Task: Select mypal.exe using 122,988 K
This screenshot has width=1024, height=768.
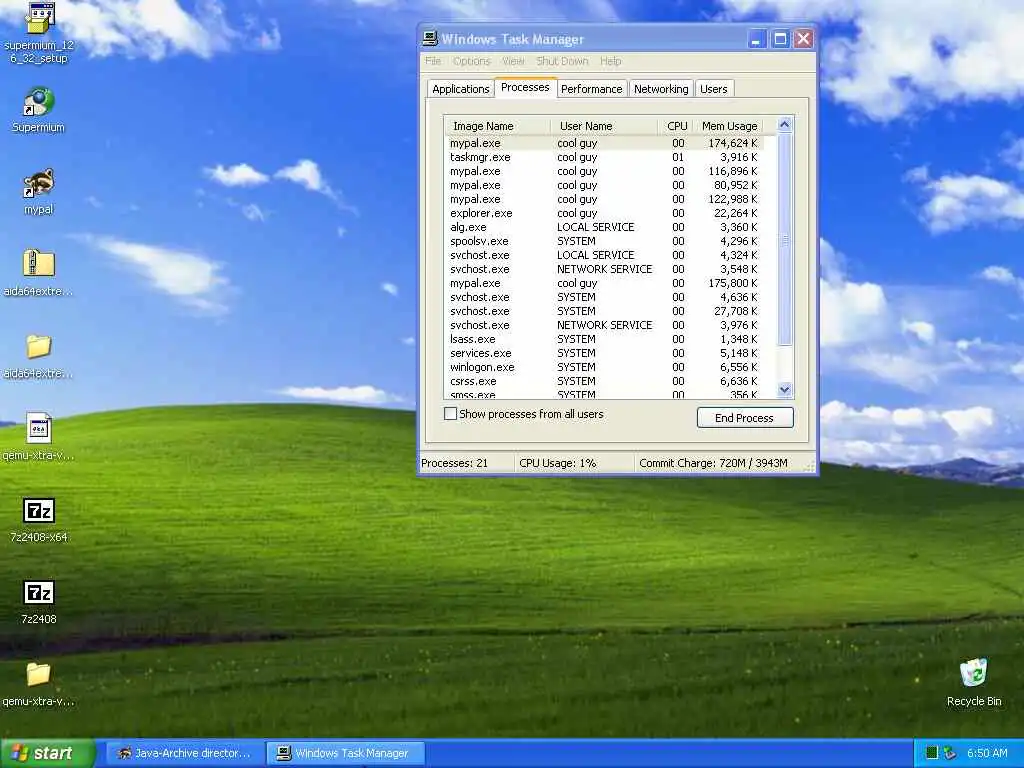Action: [603, 199]
